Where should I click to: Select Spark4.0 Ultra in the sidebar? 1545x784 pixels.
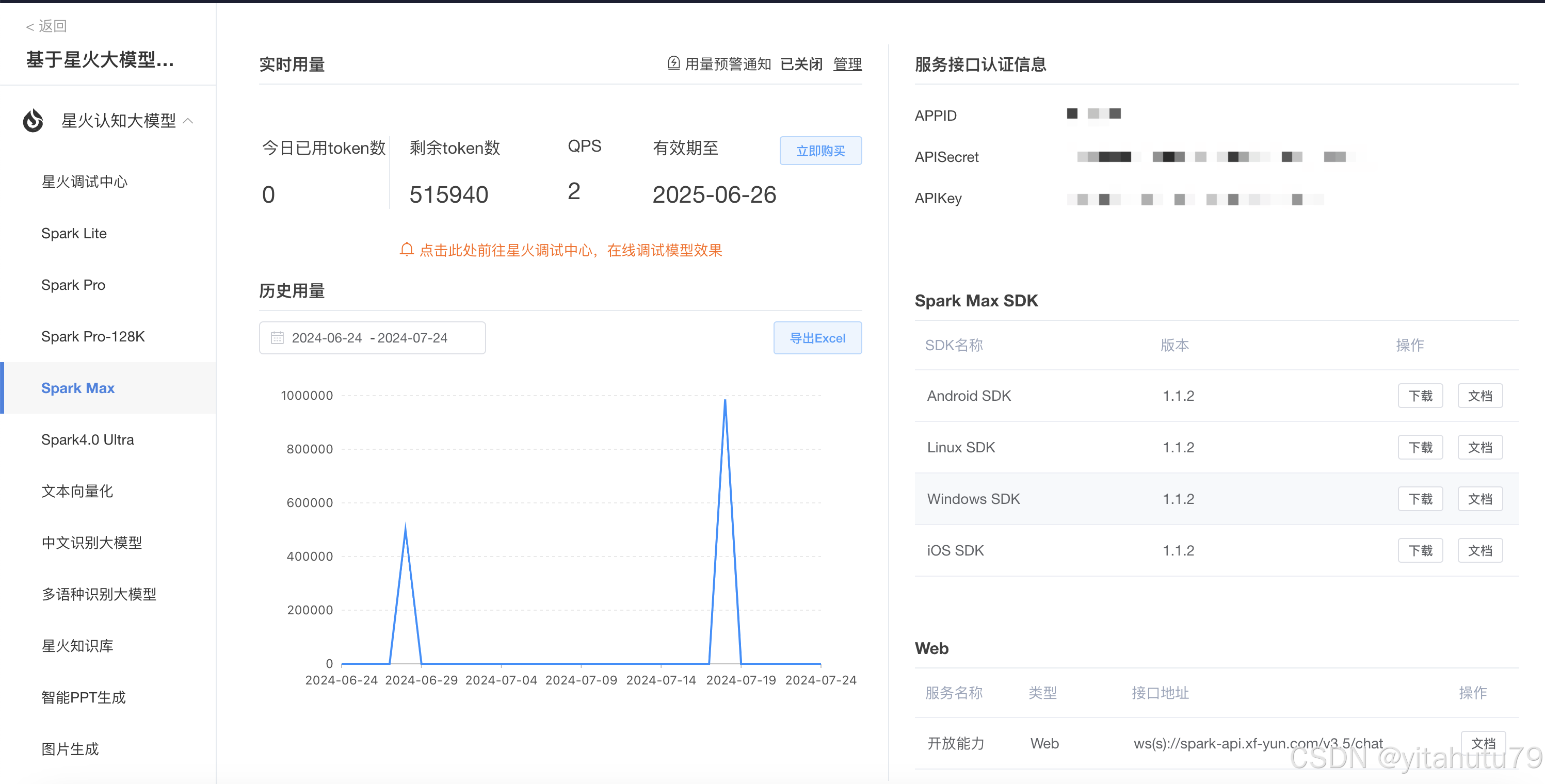pyautogui.click(x=88, y=439)
